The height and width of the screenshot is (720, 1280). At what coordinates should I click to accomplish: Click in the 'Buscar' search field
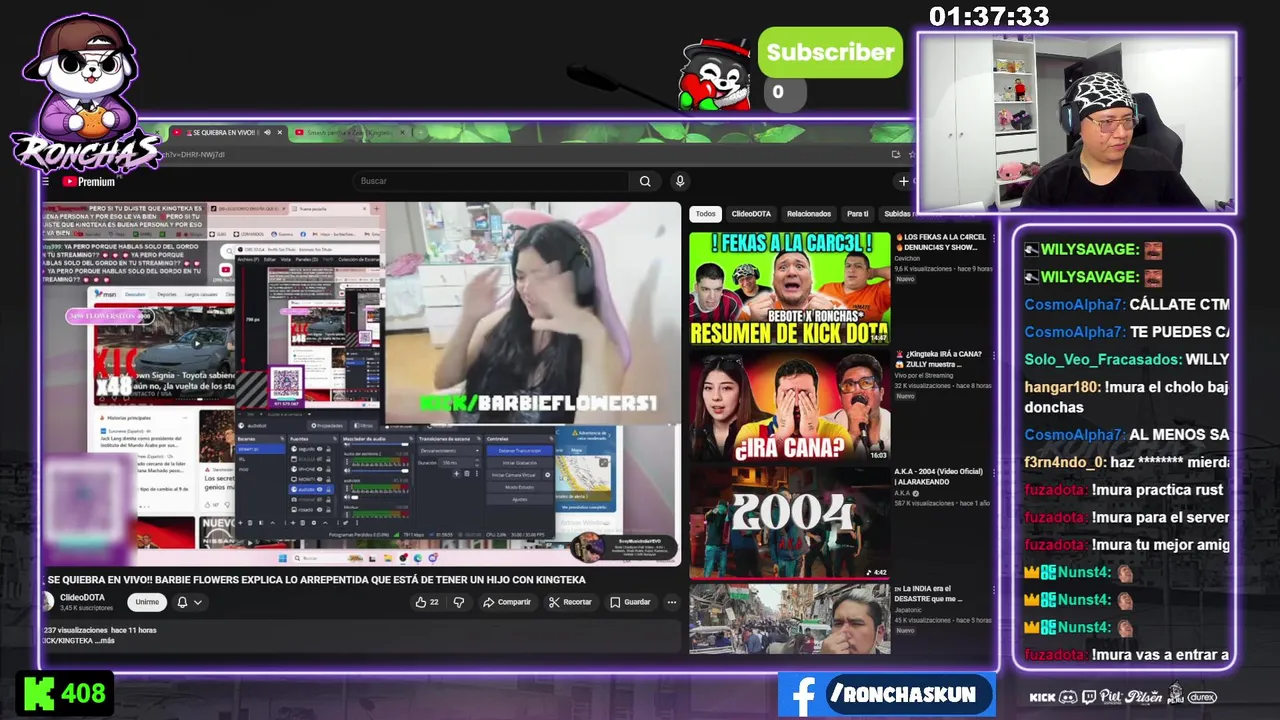(x=493, y=181)
